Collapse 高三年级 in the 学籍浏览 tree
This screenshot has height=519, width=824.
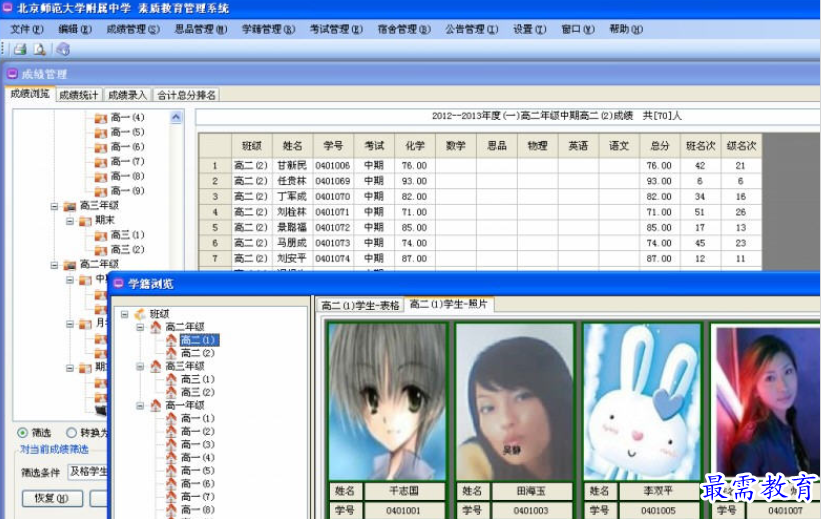140,366
